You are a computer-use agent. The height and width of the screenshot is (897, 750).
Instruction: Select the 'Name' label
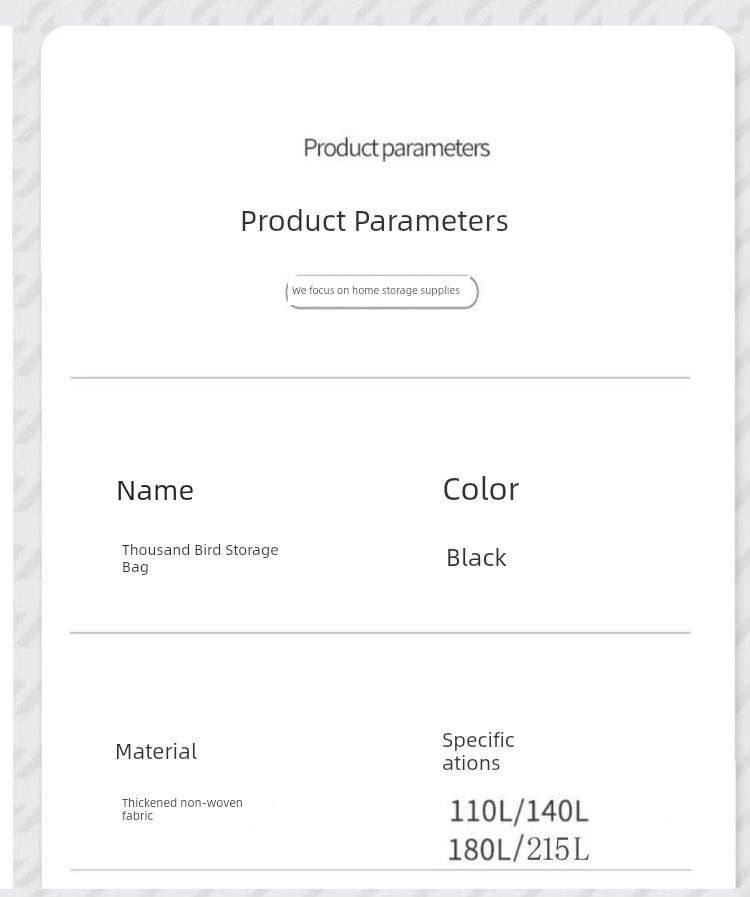pos(155,490)
